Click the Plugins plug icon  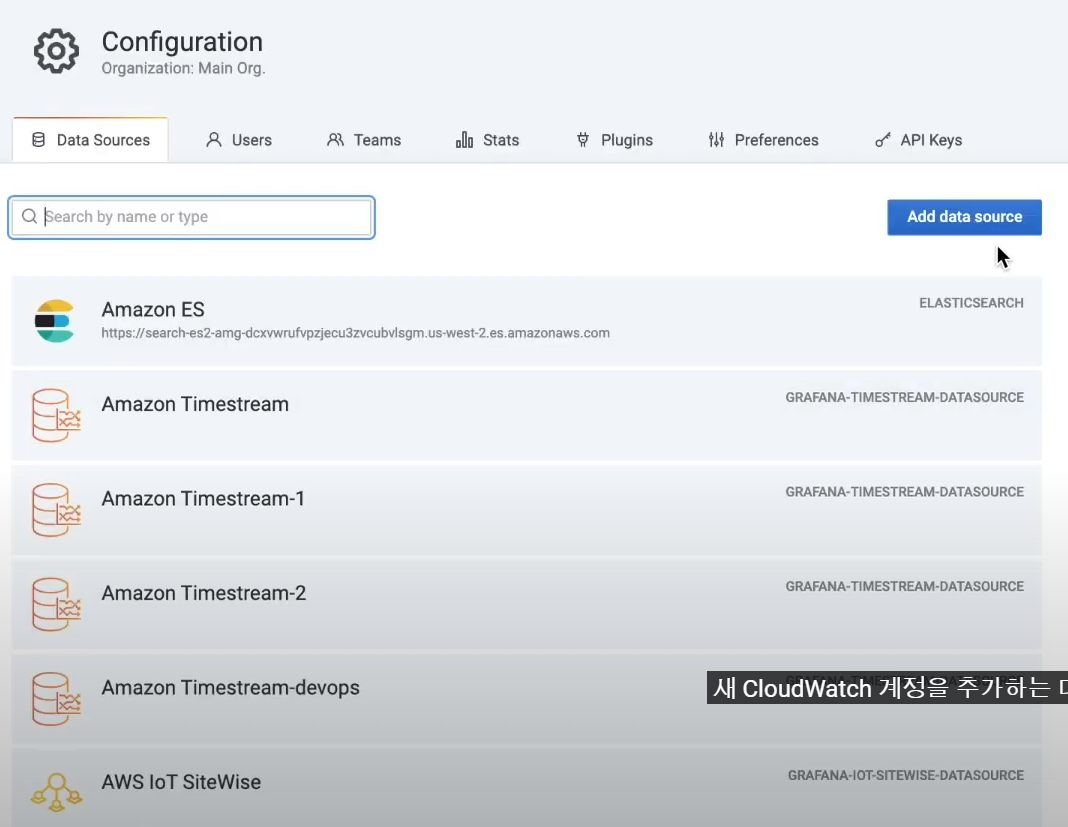(583, 140)
